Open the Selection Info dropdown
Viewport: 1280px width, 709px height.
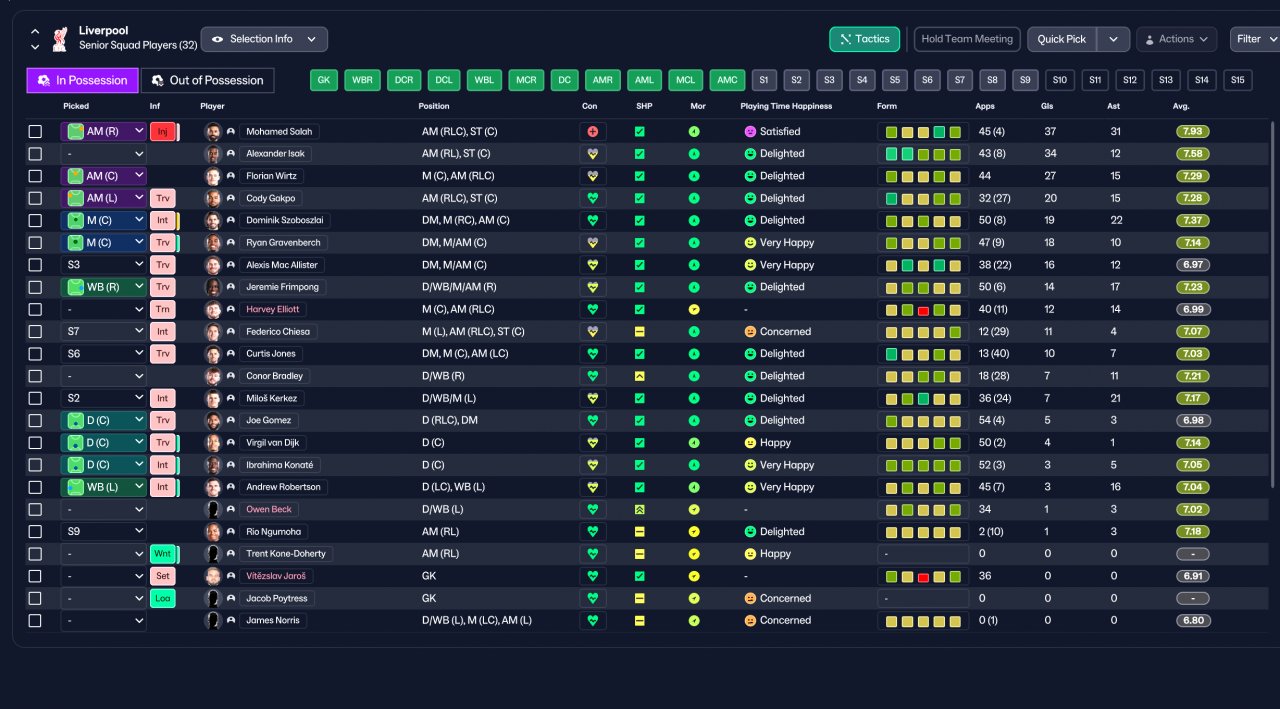[x=264, y=39]
